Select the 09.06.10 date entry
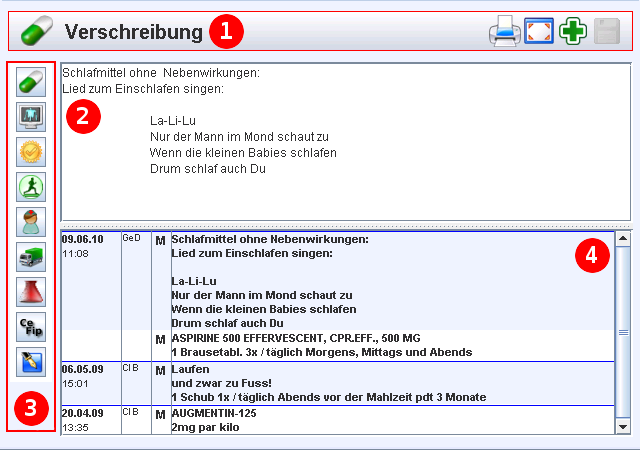 (82, 239)
